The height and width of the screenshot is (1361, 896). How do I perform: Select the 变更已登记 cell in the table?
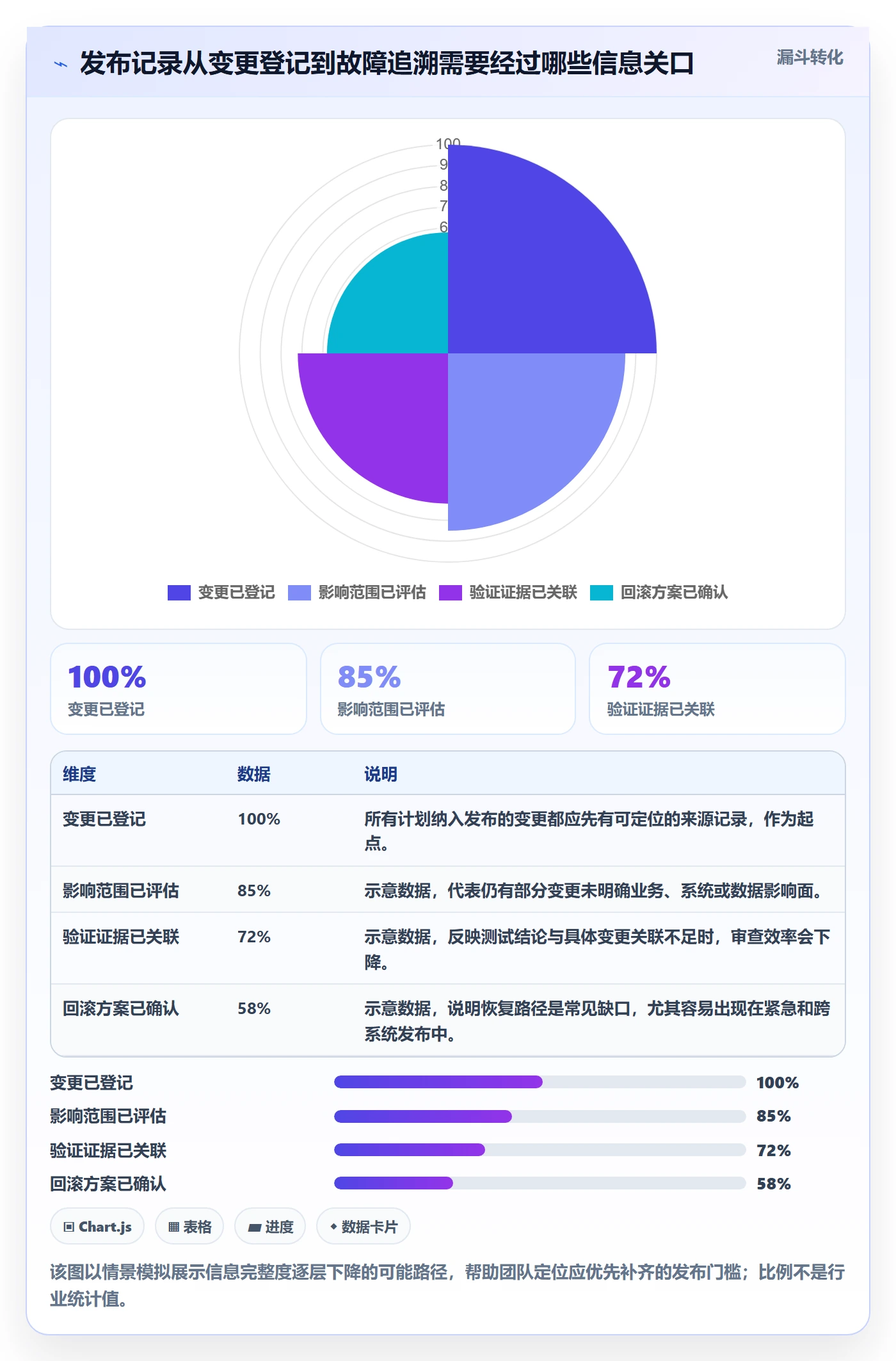pyautogui.click(x=104, y=819)
